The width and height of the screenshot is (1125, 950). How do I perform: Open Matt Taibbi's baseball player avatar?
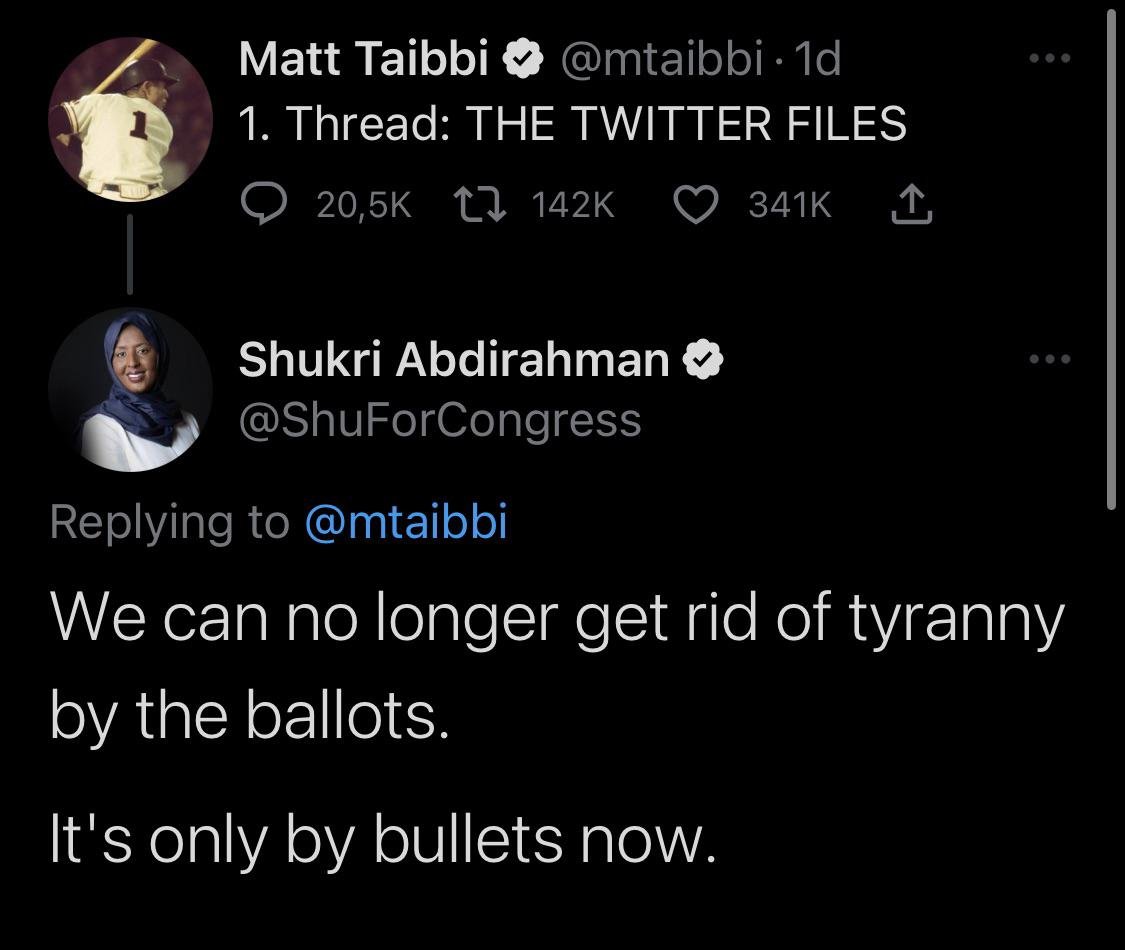coord(130,123)
